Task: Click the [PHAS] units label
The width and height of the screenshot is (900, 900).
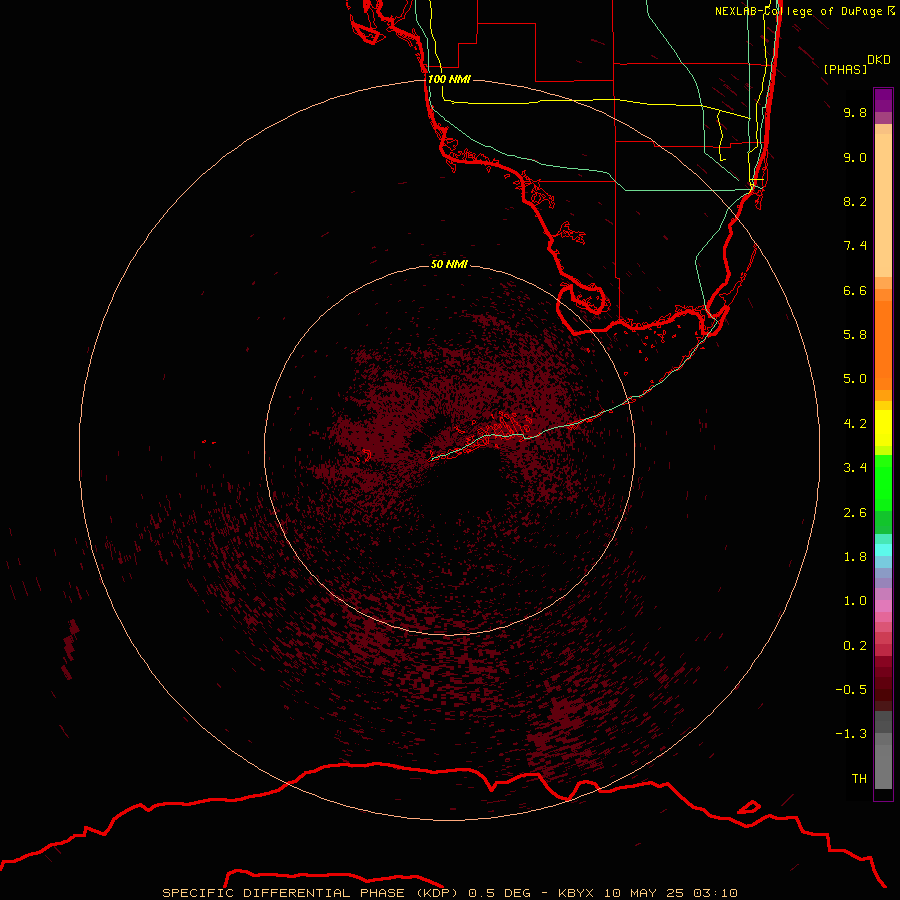Action: pyautogui.click(x=845, y=70)
